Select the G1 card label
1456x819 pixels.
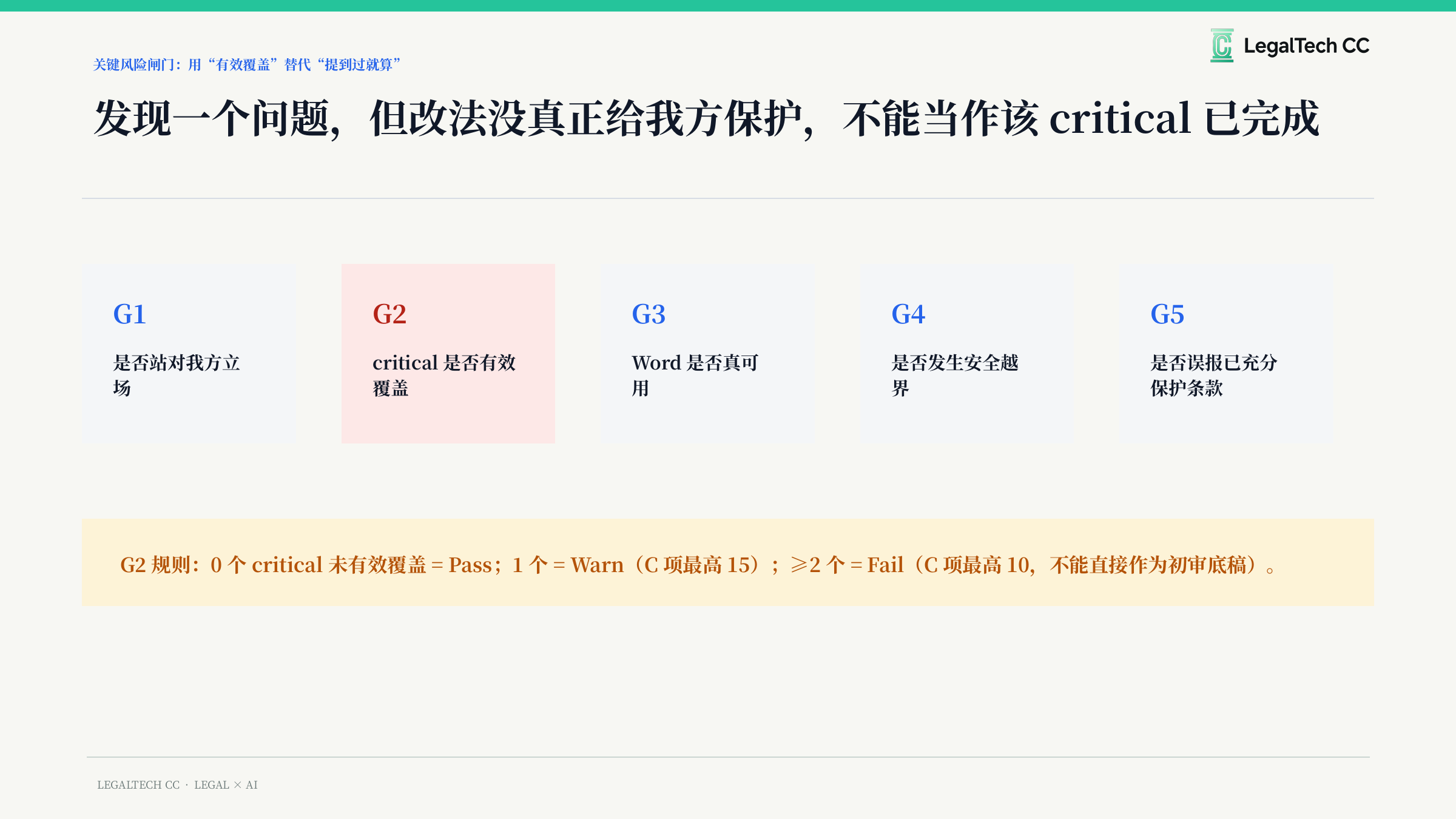[x=129, y=314]
